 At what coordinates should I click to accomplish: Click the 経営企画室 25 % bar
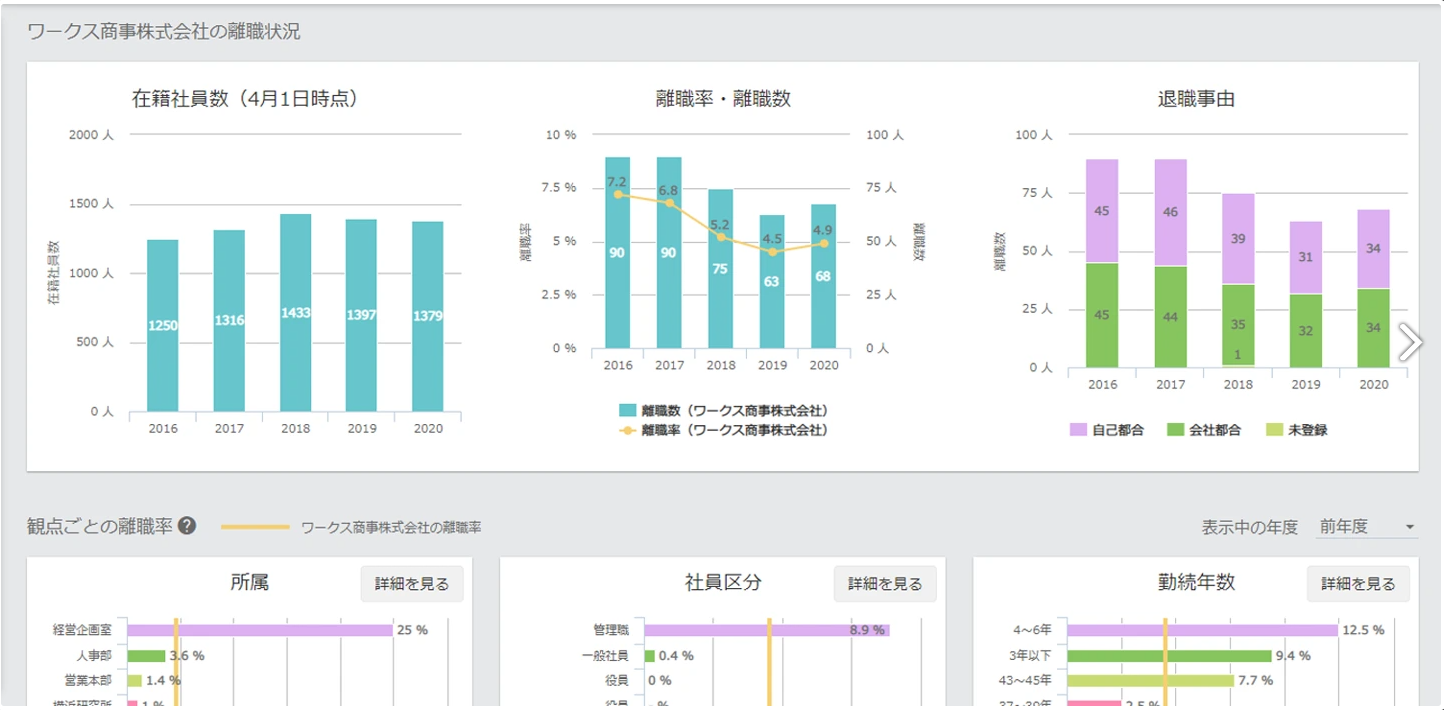point(260,630)
